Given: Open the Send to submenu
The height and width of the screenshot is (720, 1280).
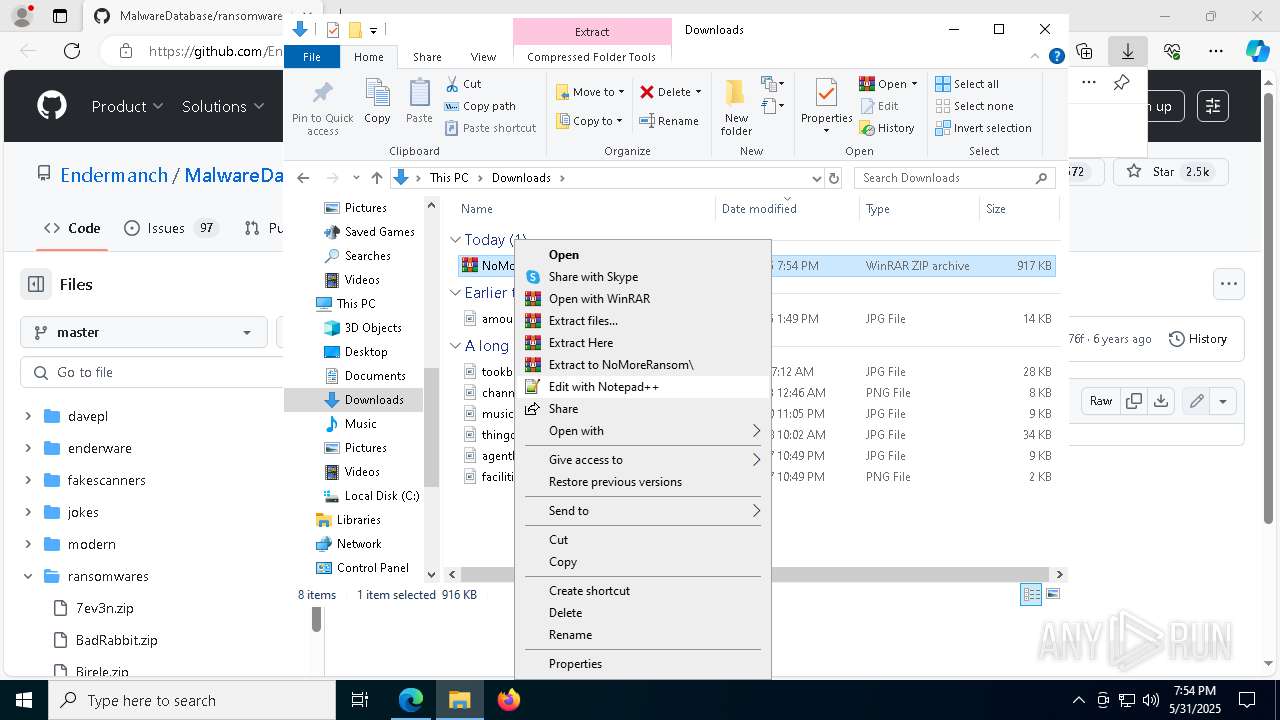Looking at the screenshot, I should (x=641, y=511).
